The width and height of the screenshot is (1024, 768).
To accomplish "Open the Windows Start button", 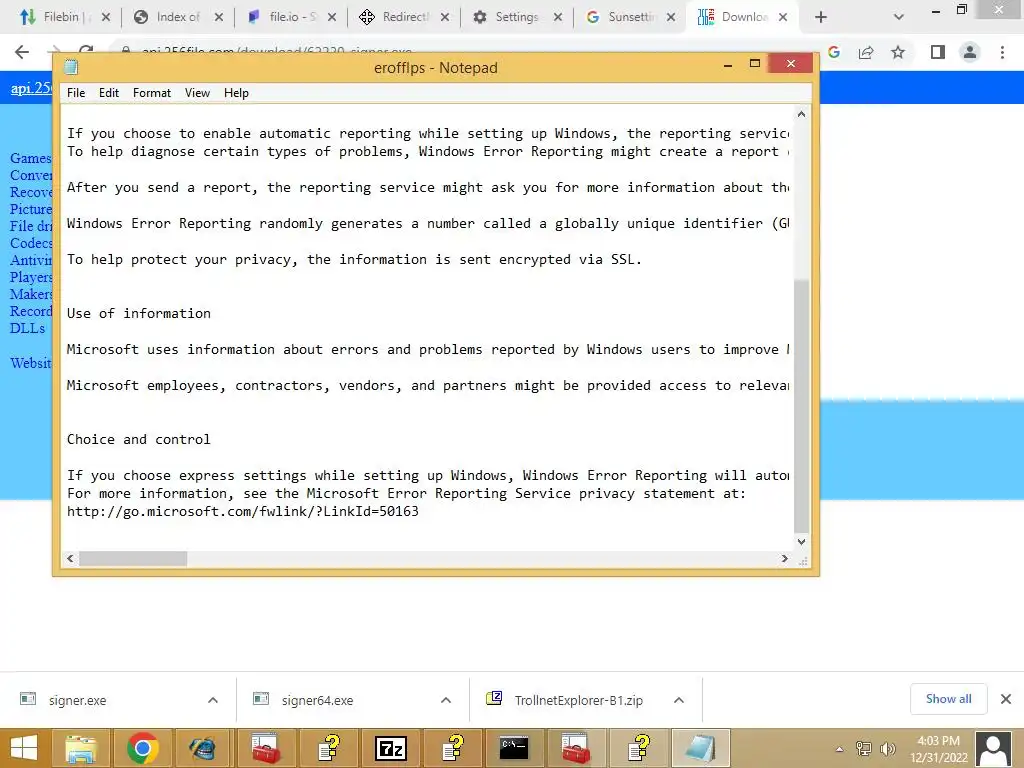I will [x=24, y=748].
